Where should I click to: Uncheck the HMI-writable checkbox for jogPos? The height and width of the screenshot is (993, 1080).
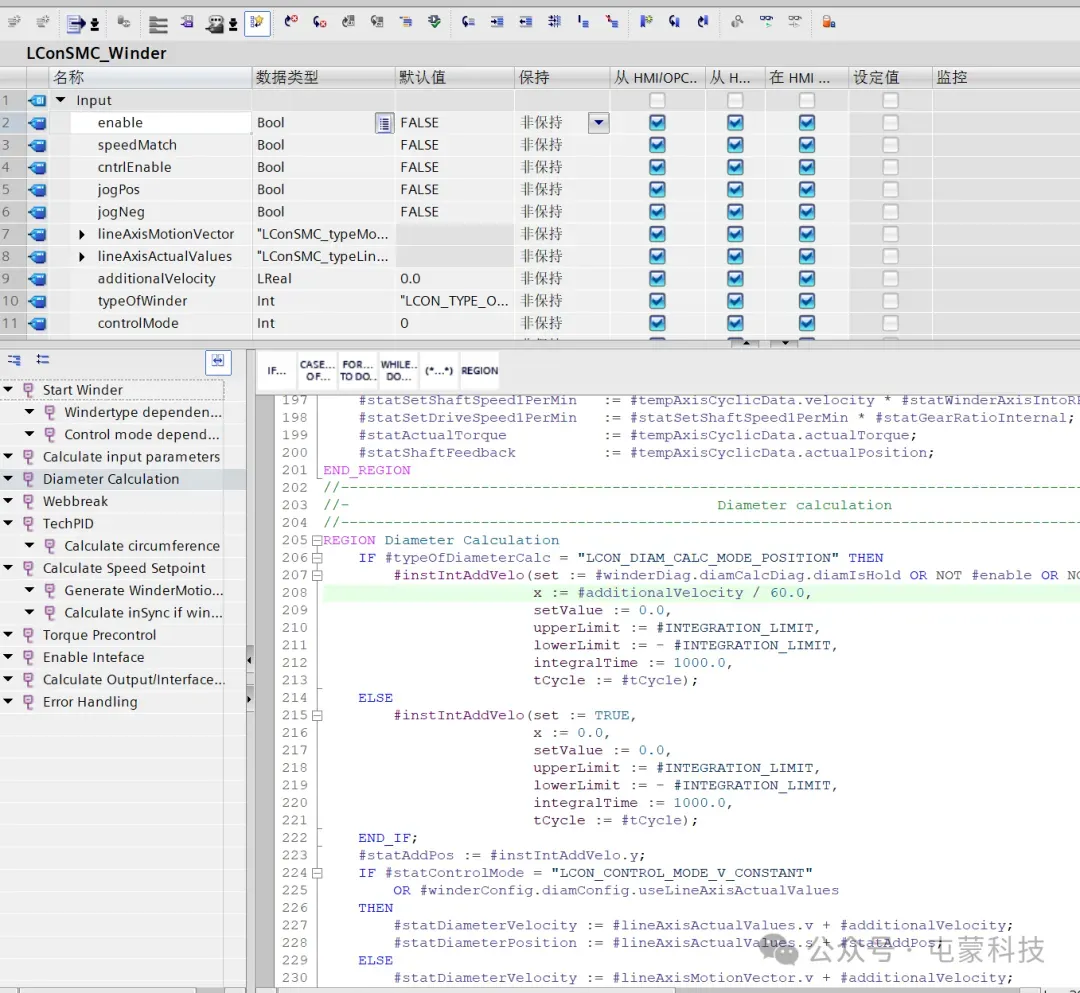[x=735, y=190]
